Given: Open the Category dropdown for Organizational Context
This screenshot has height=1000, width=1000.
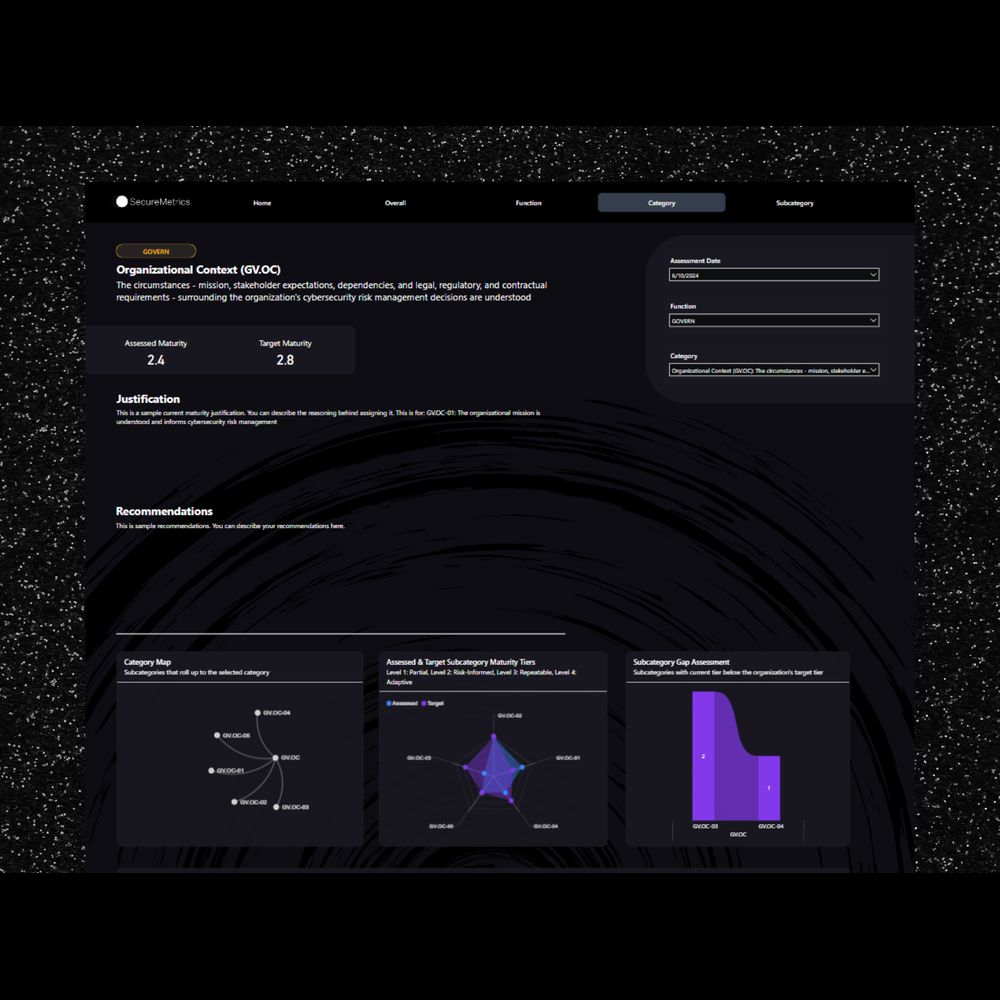Looking at the screenshot, I should [774, 370].
